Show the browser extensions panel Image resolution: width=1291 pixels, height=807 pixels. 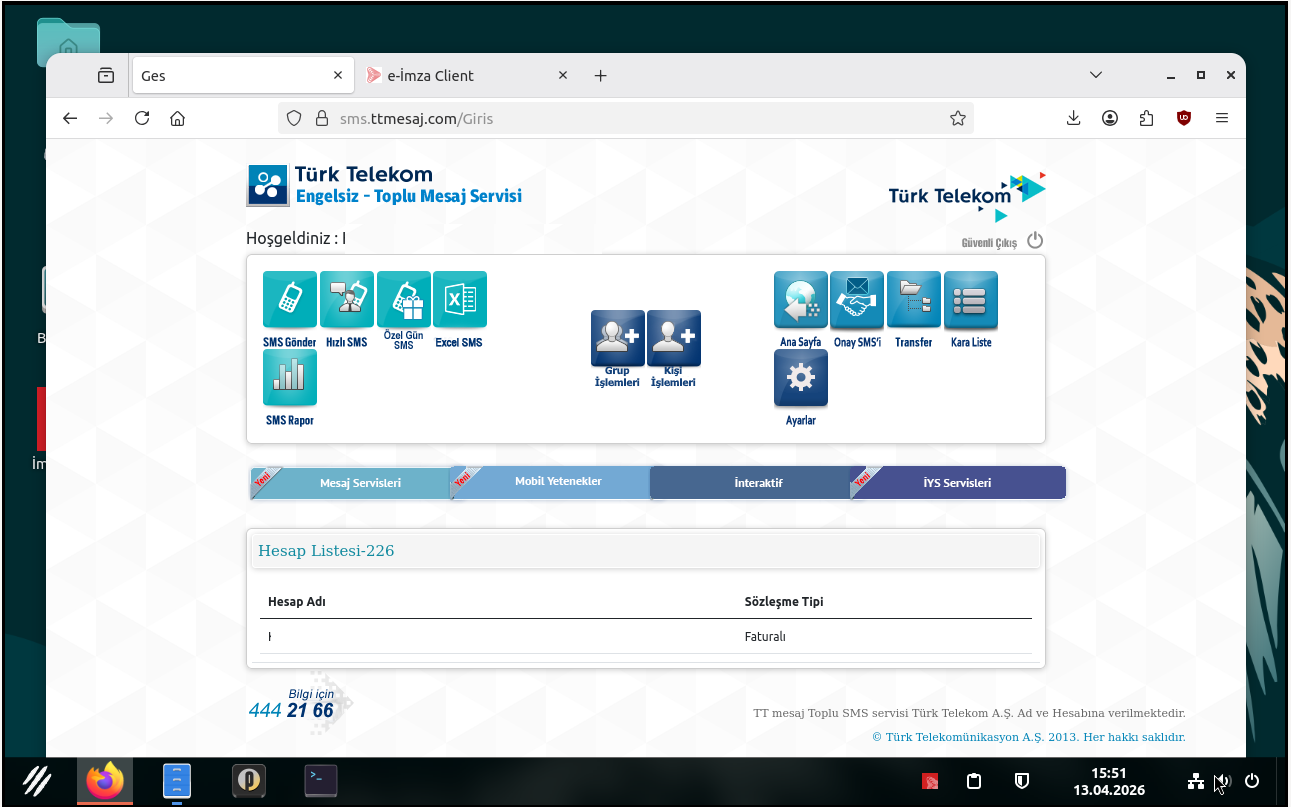coord(1147,118)
